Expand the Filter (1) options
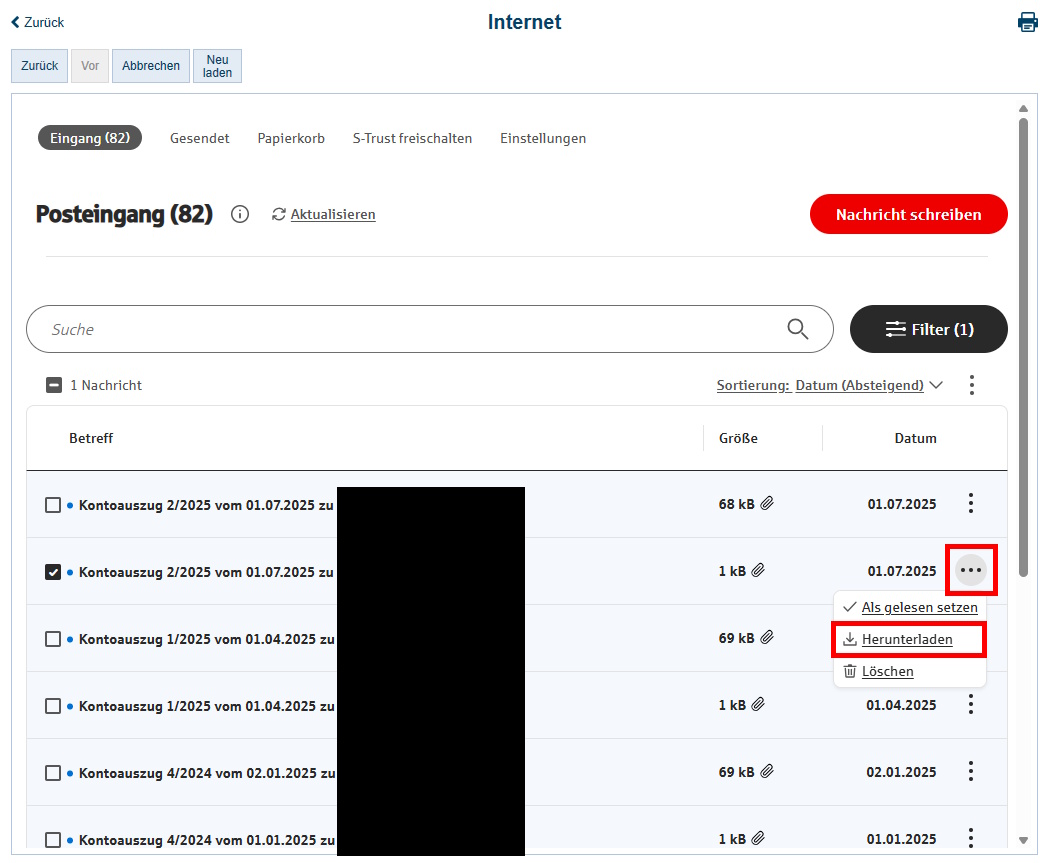The width and height of the screenshot is (1048, 863). point(928,328)
